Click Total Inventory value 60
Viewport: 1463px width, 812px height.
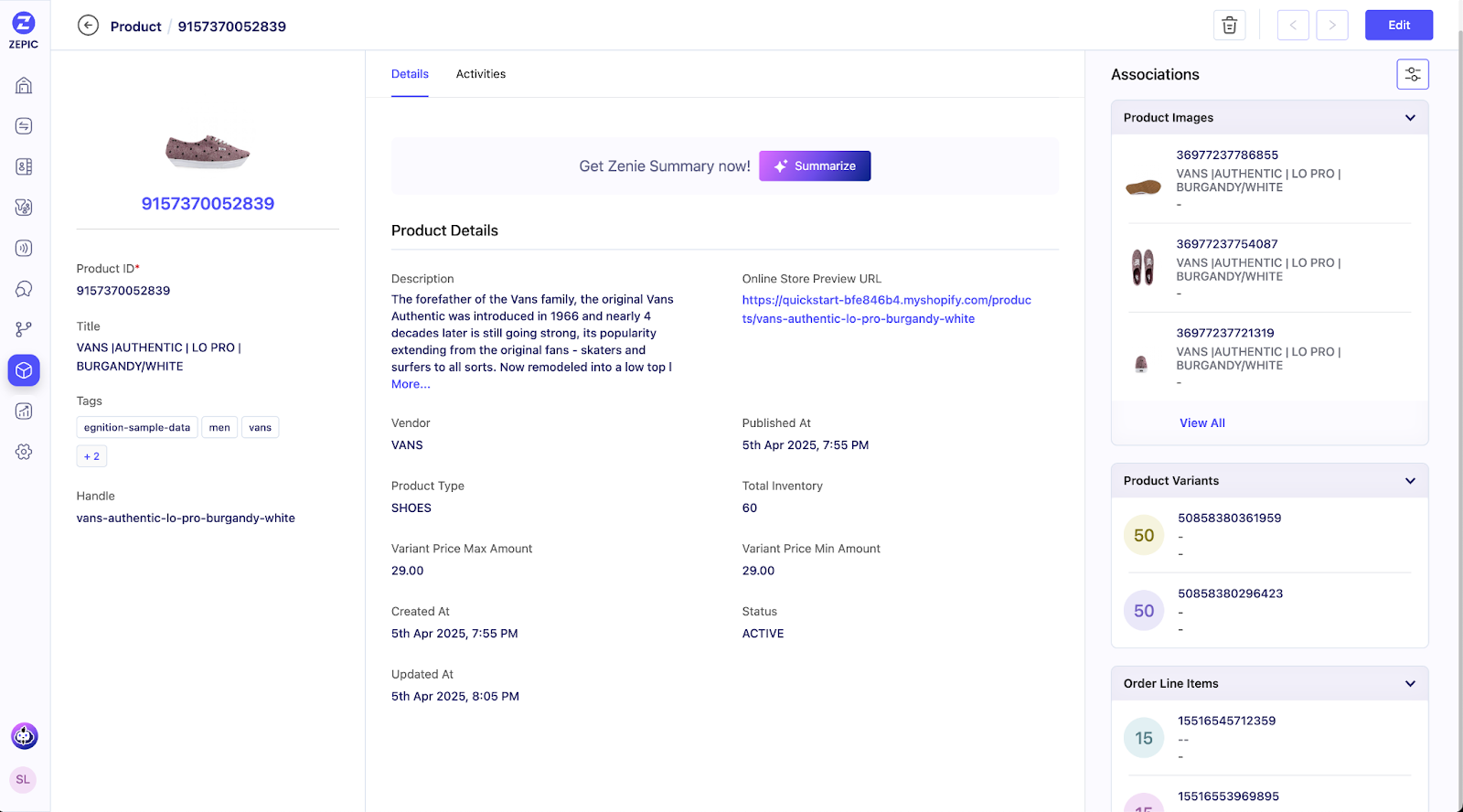(x=750, y=508)
